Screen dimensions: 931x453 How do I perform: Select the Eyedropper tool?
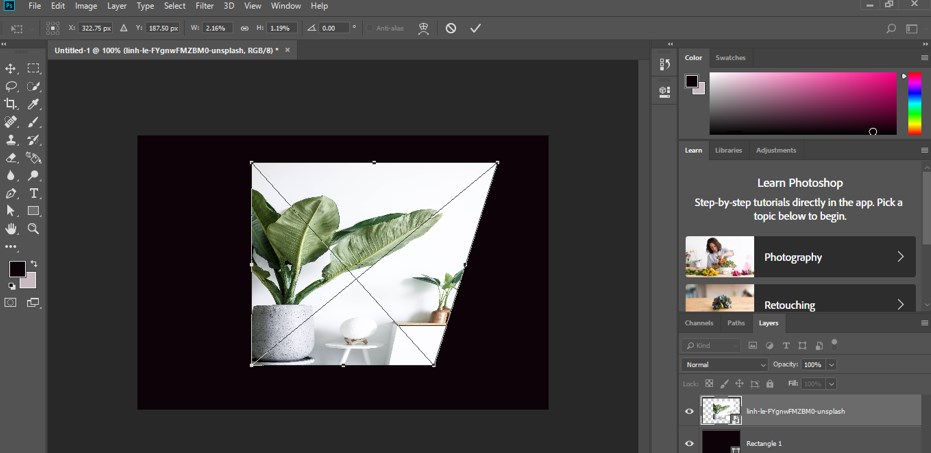(x=33, y=104)
